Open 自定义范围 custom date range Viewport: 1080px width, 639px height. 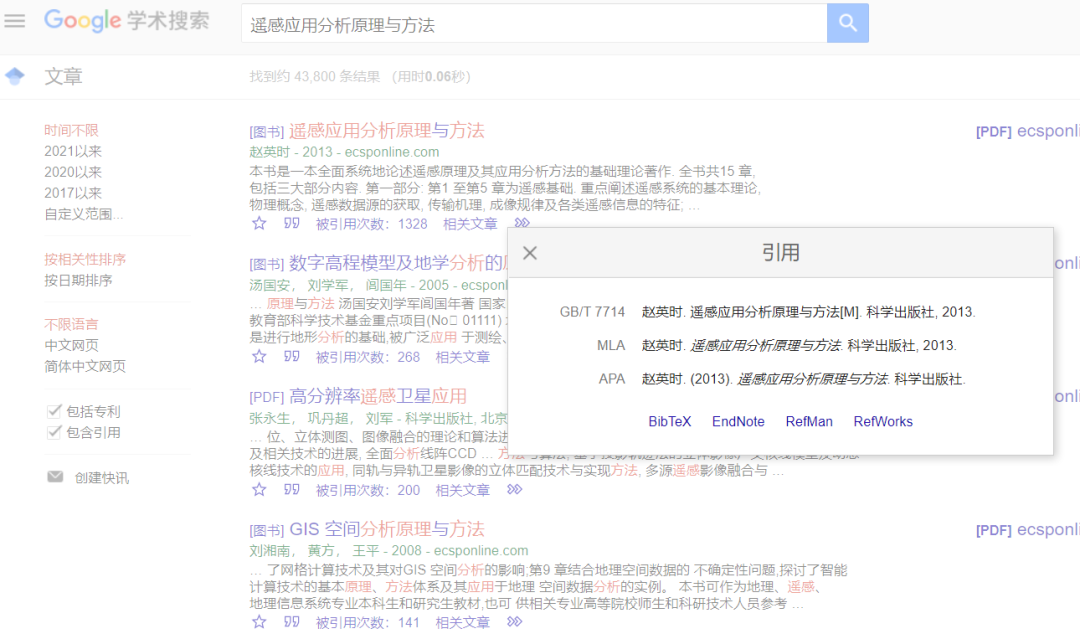point(84,214)
